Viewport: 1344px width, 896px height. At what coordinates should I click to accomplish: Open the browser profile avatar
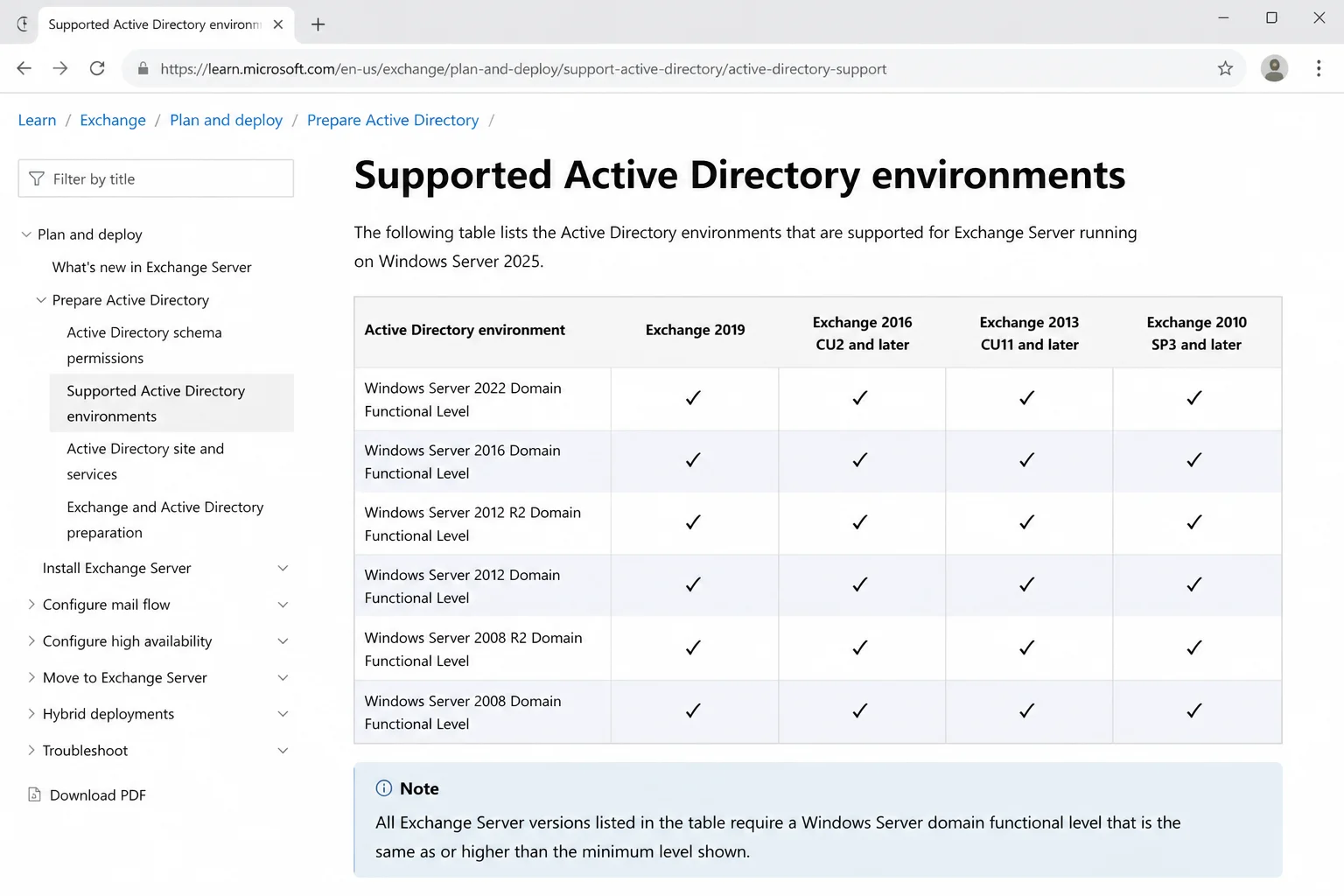tap(1274, 68)
